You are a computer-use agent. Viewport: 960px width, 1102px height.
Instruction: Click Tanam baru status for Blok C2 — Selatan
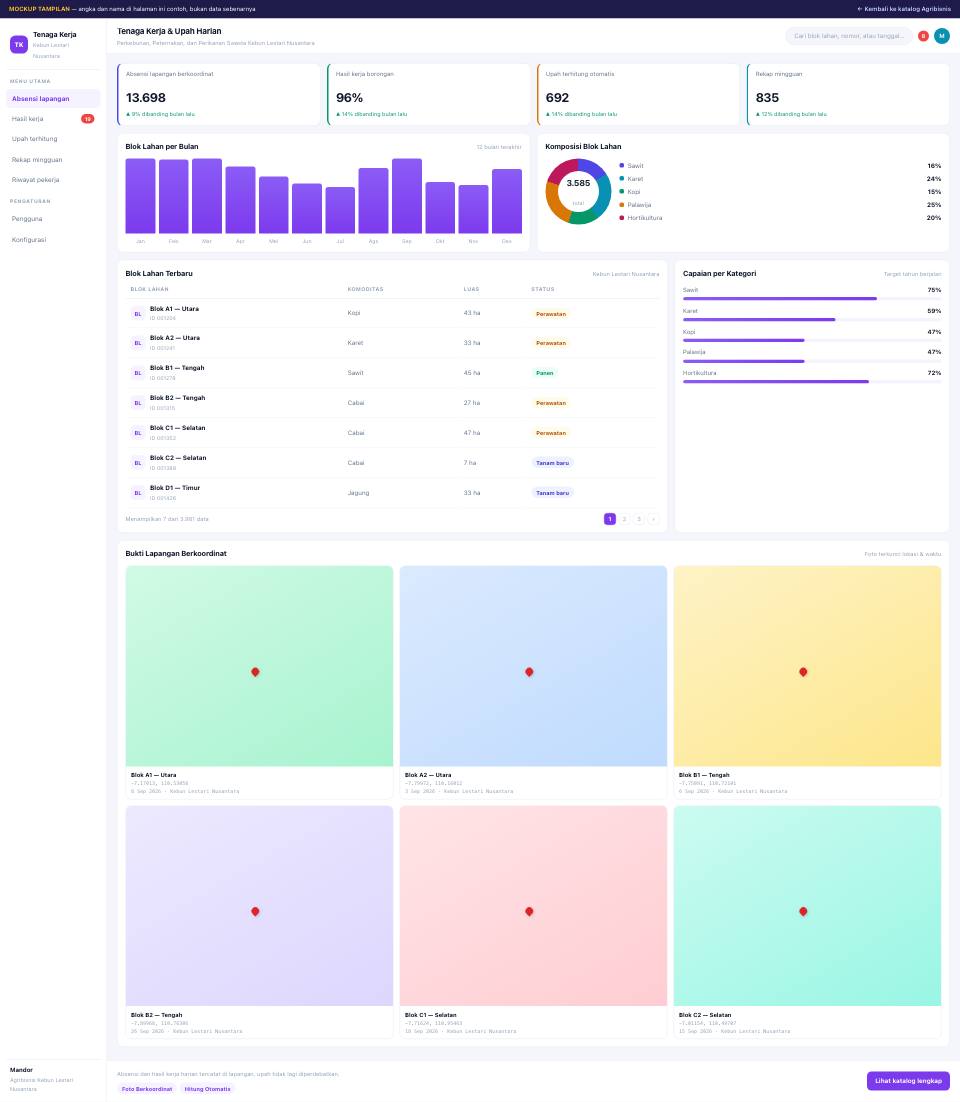(x=552, y=463)
